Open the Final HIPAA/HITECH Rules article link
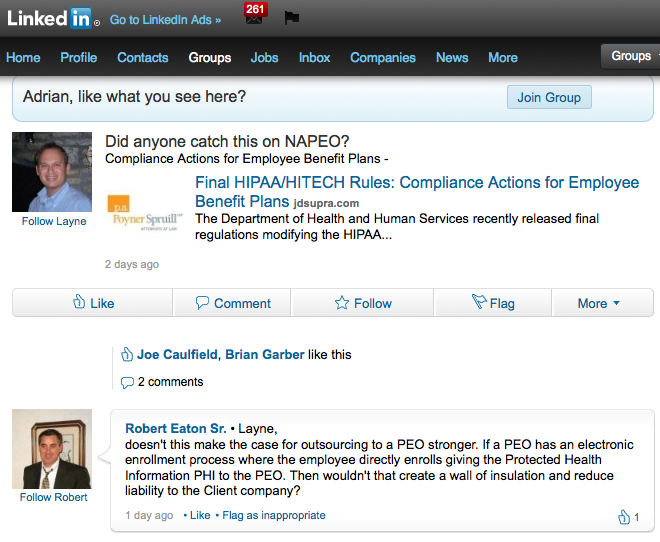 pyautogui.click(x=417, y=192)
